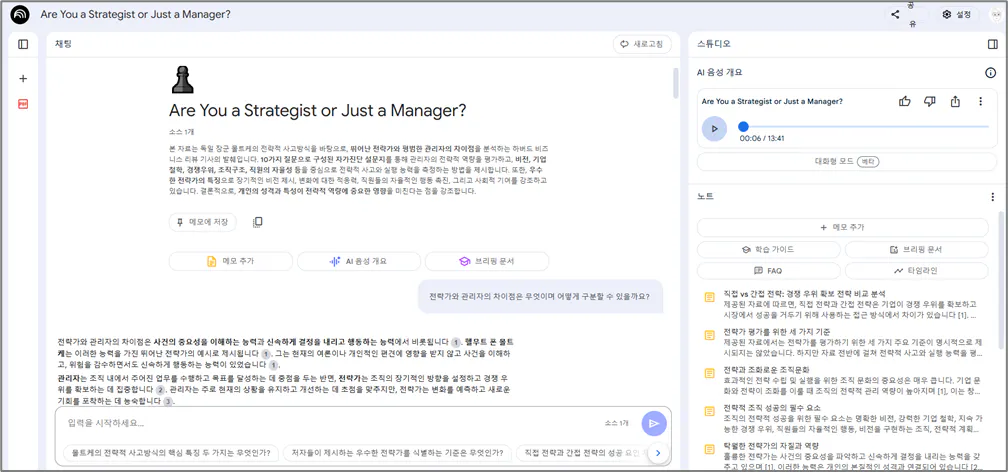Click citation marker 3 in answer
The width and height of the screenshot is (1008, 472).
(168, 401)
